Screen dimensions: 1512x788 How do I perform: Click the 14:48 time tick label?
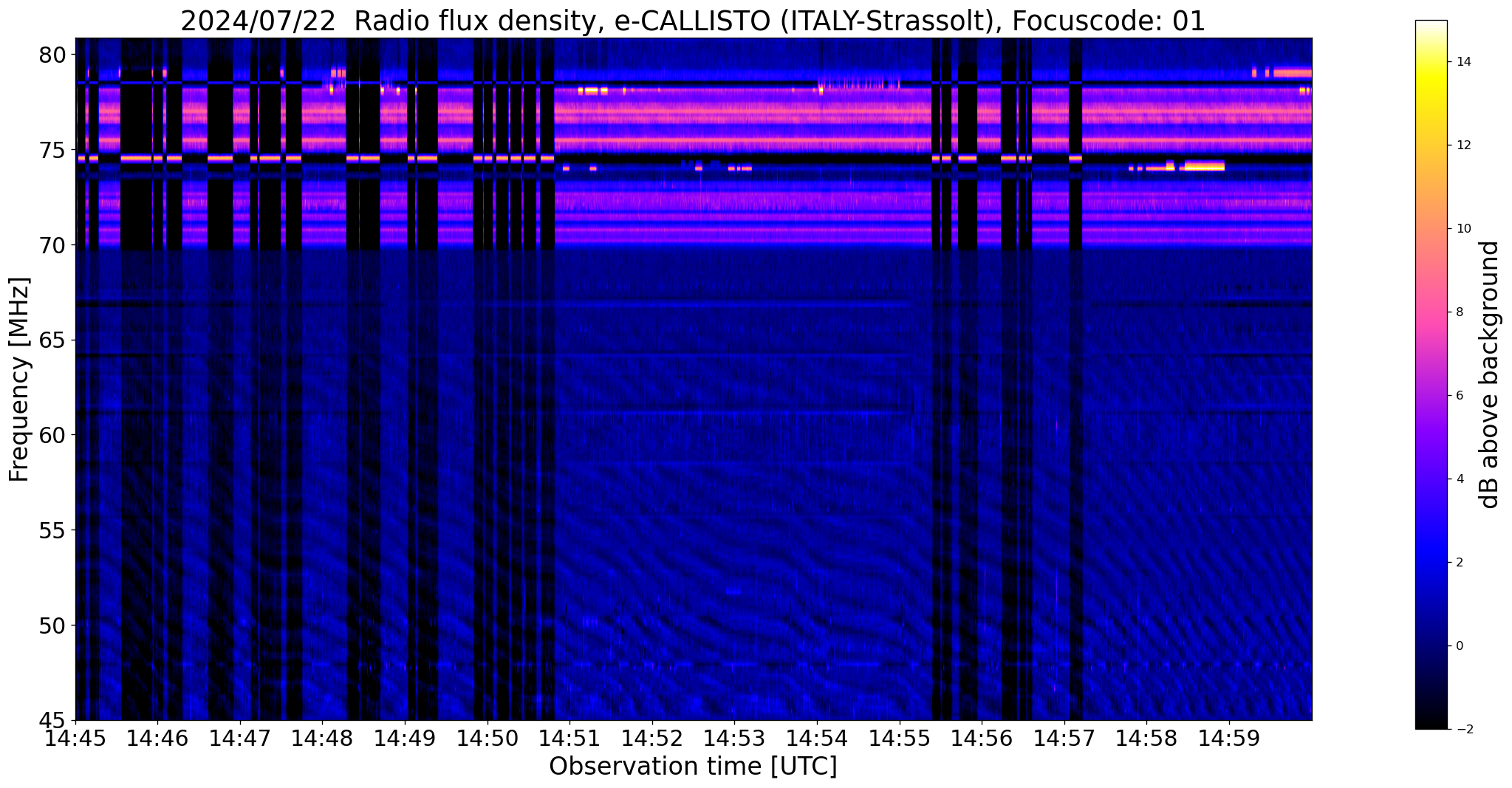click(x=323, y=738)
